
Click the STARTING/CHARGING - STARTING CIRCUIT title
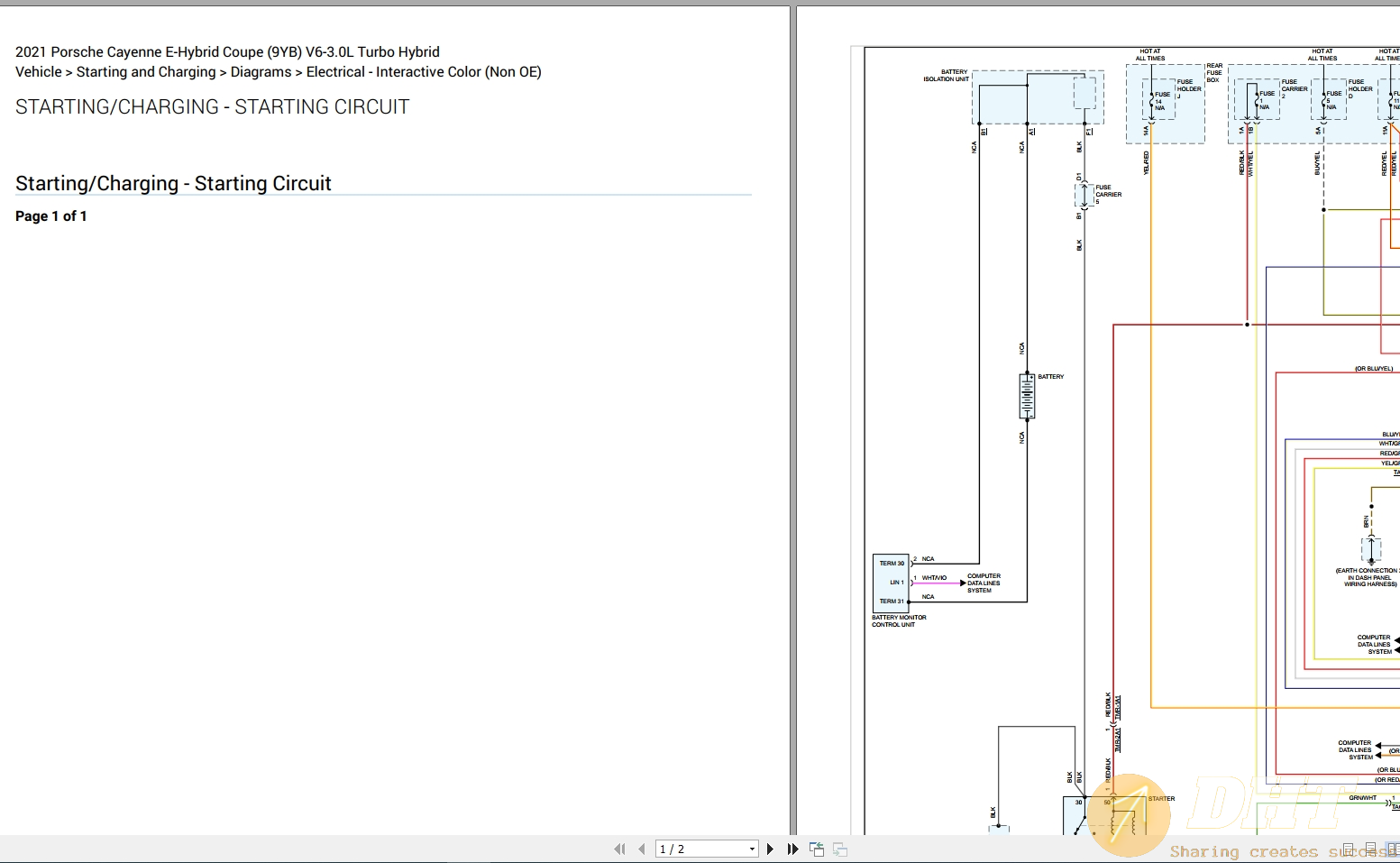212,106
